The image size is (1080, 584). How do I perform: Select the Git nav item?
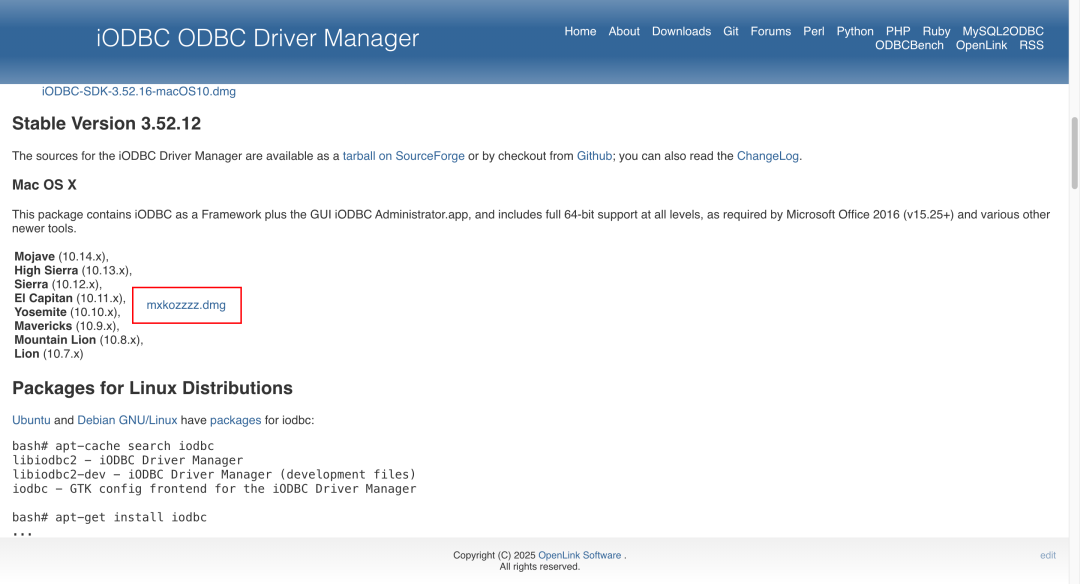point(731,31)
